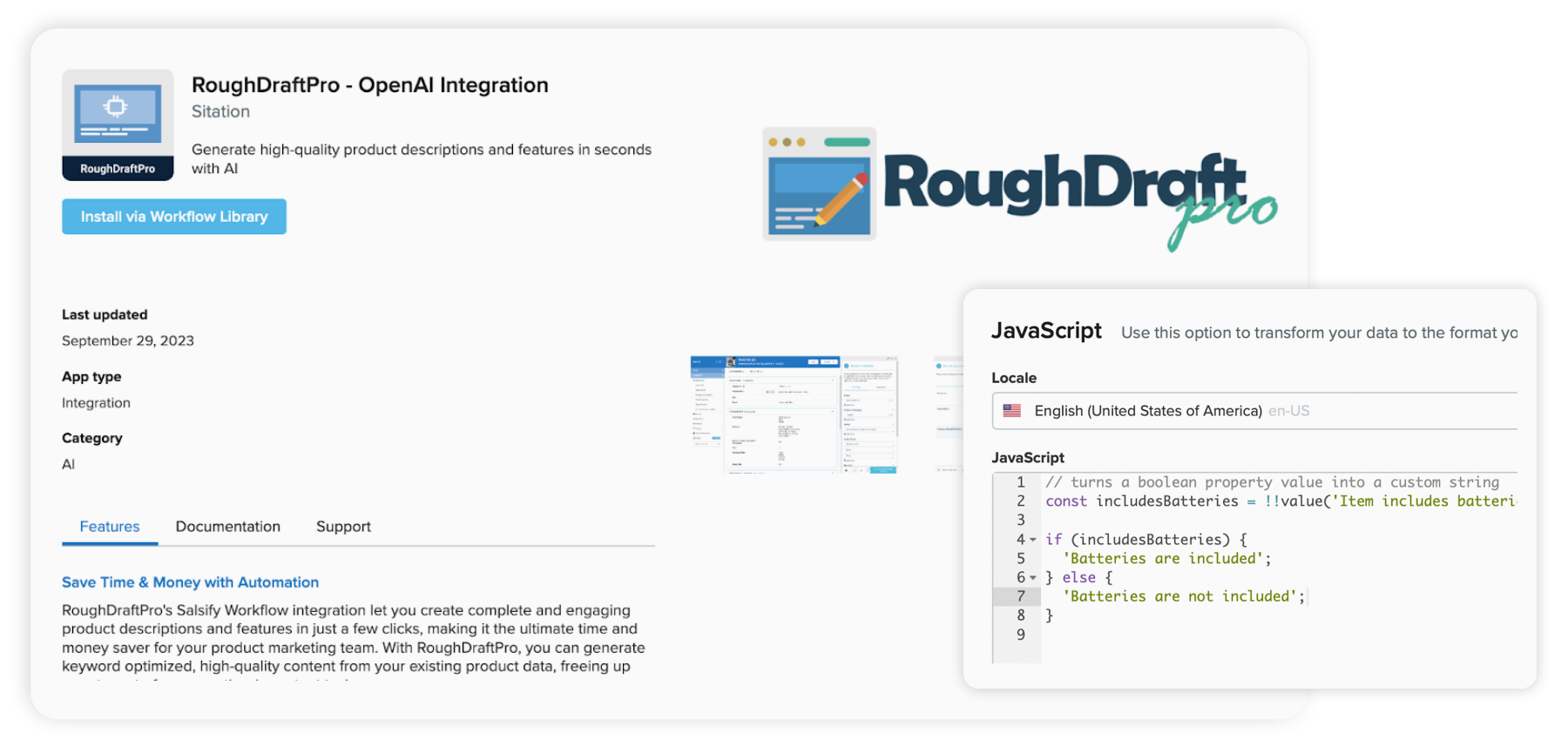Click the JavaScript panel heading

1046,331
